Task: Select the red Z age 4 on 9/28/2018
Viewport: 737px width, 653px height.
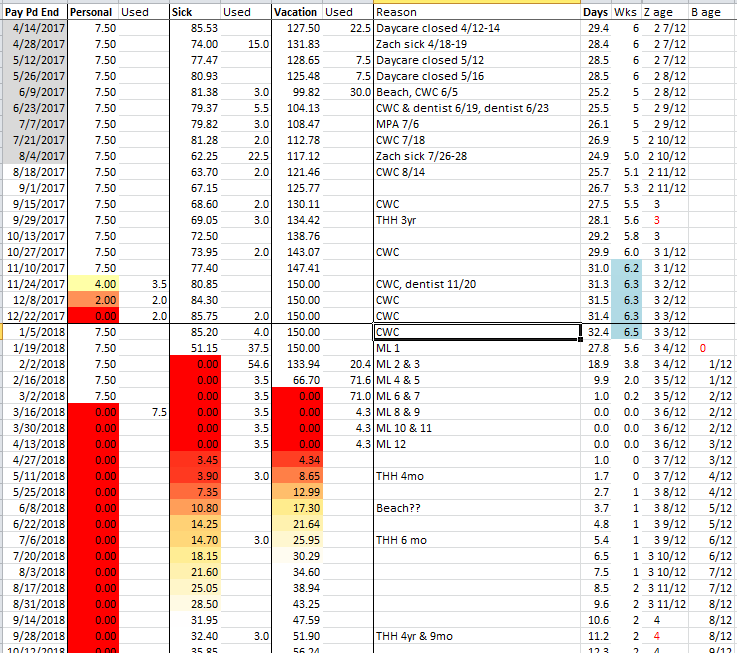Action: pos(665,636)
